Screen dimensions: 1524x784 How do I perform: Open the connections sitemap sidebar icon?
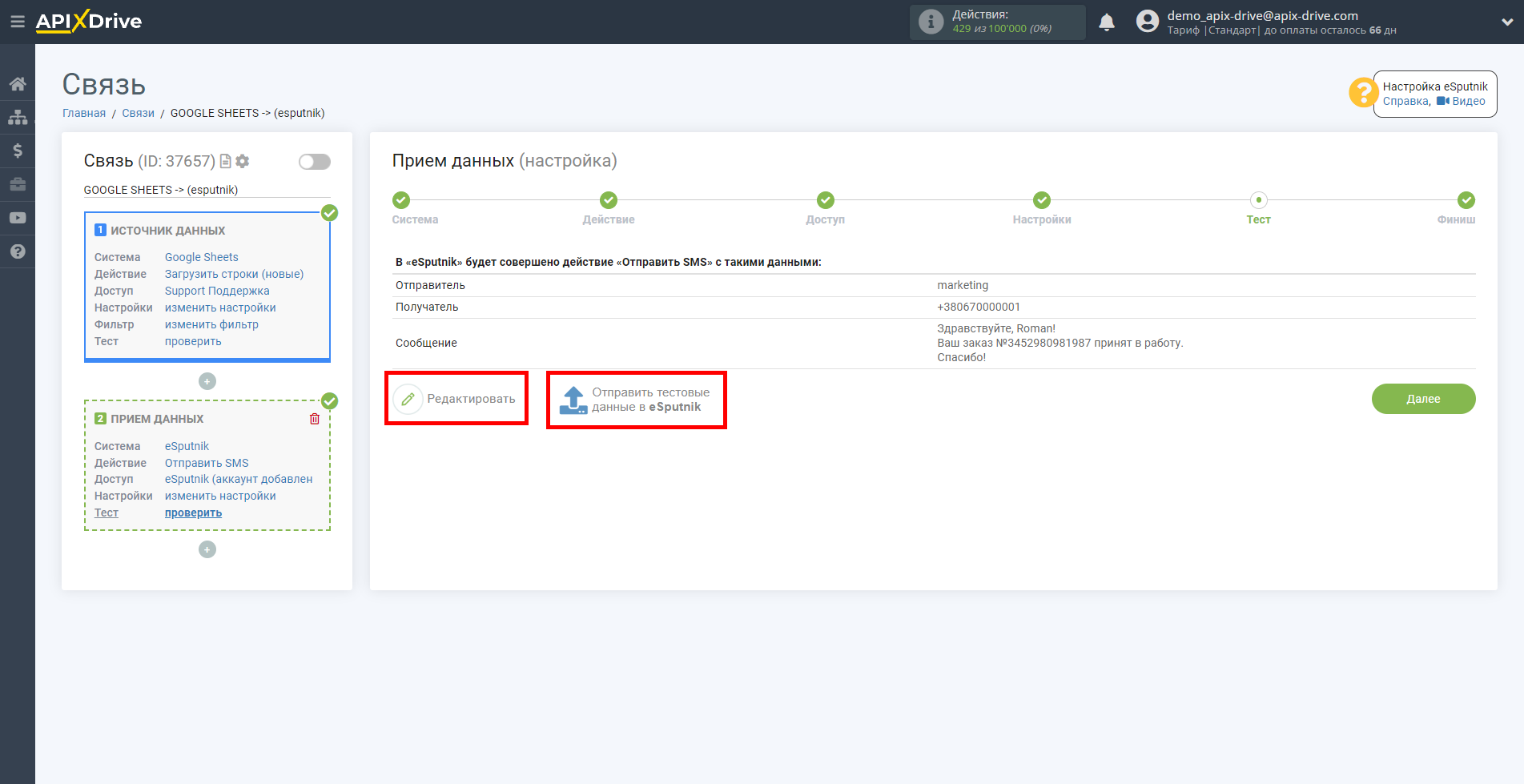coord(18,117)
